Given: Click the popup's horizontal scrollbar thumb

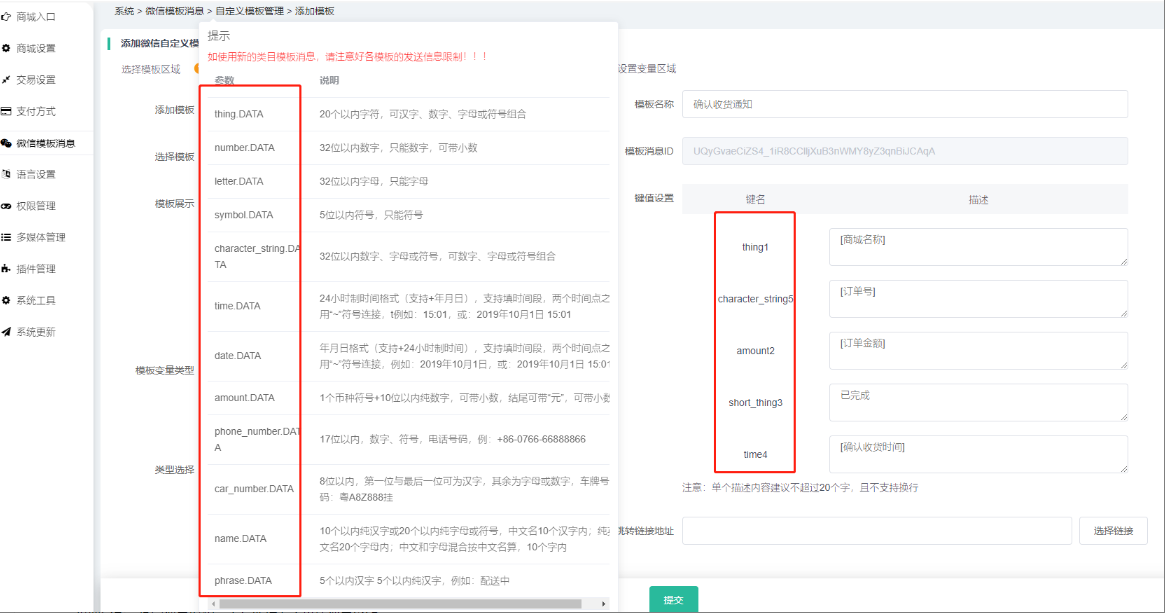Looking at the screenshot, I should click(400, 604).
